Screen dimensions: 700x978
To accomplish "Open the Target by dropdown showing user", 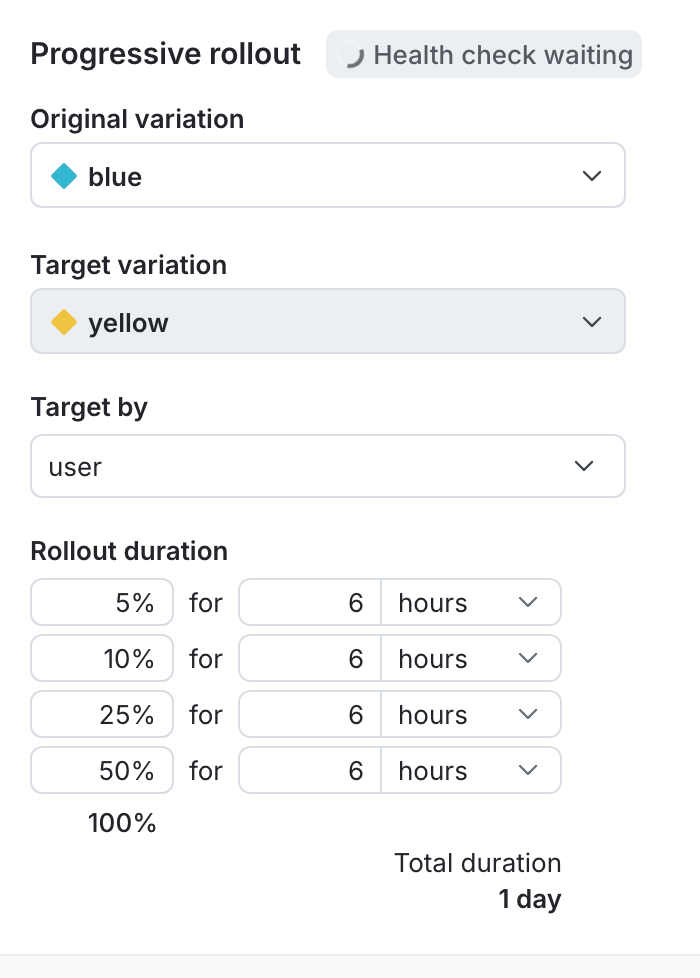I will pyautogui.click(x=328, y=466).
